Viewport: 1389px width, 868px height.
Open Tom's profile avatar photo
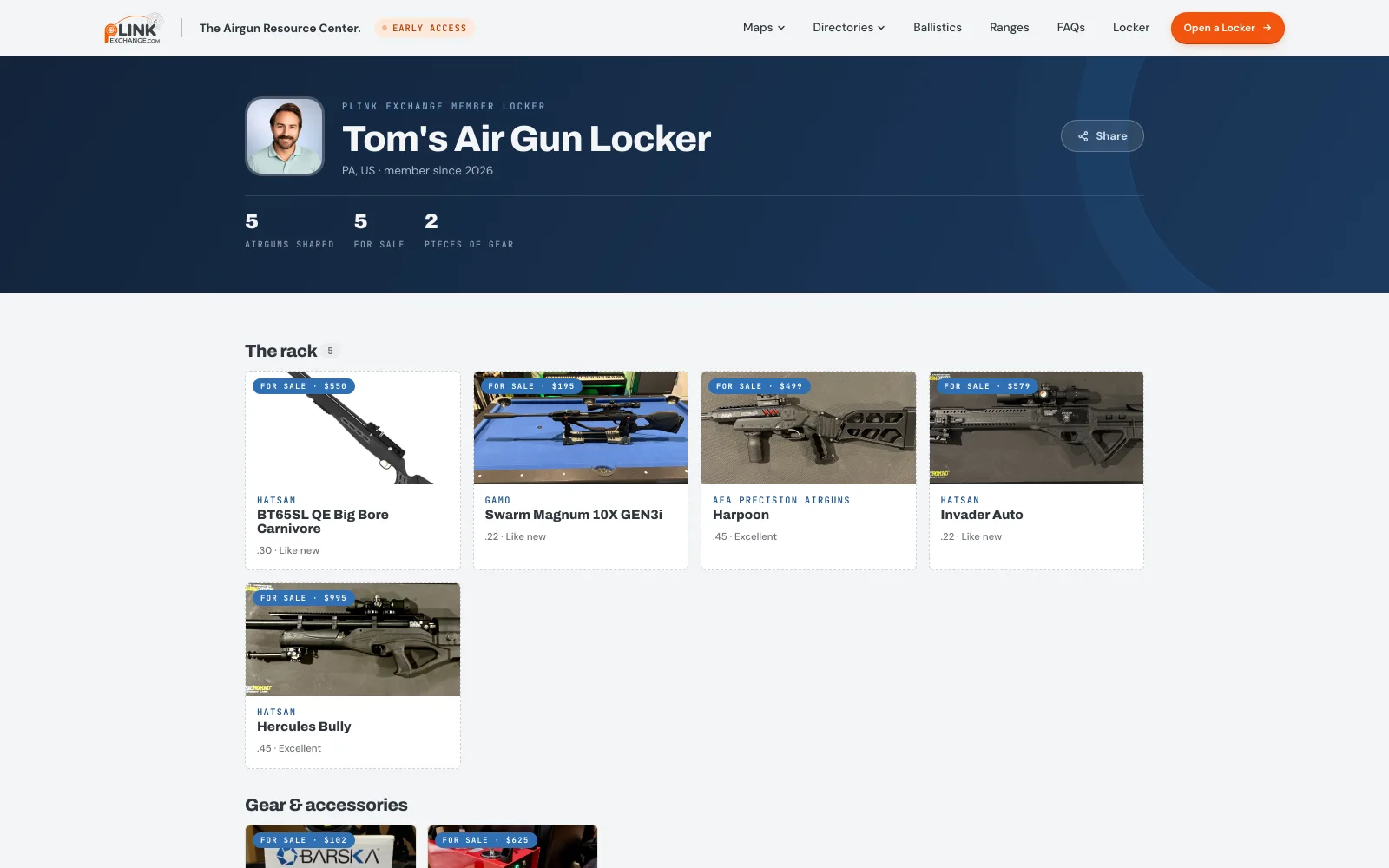click(285, 136)
